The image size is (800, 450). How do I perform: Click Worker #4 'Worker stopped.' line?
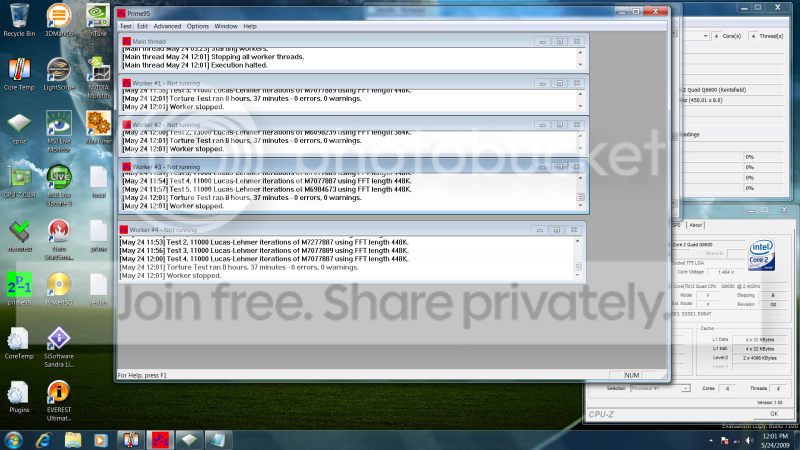click(x=170, y=276)
